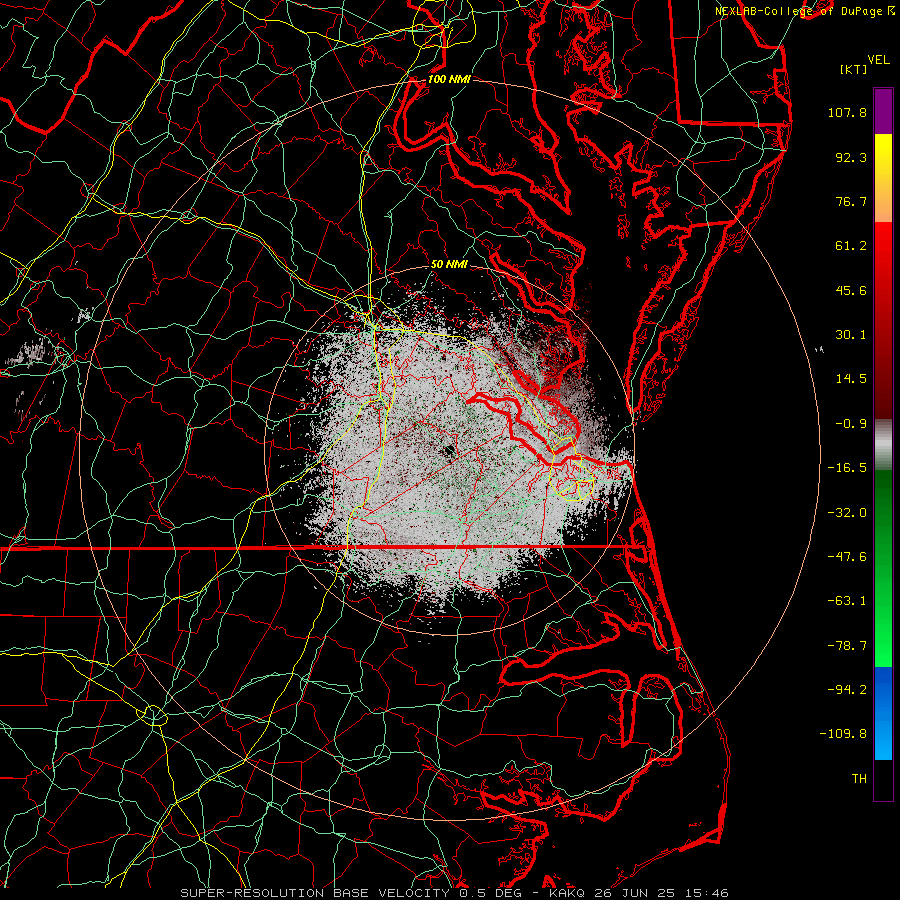900x900 pixels.
Task: Select the 92.3 legend value
Action: (851, 157)
